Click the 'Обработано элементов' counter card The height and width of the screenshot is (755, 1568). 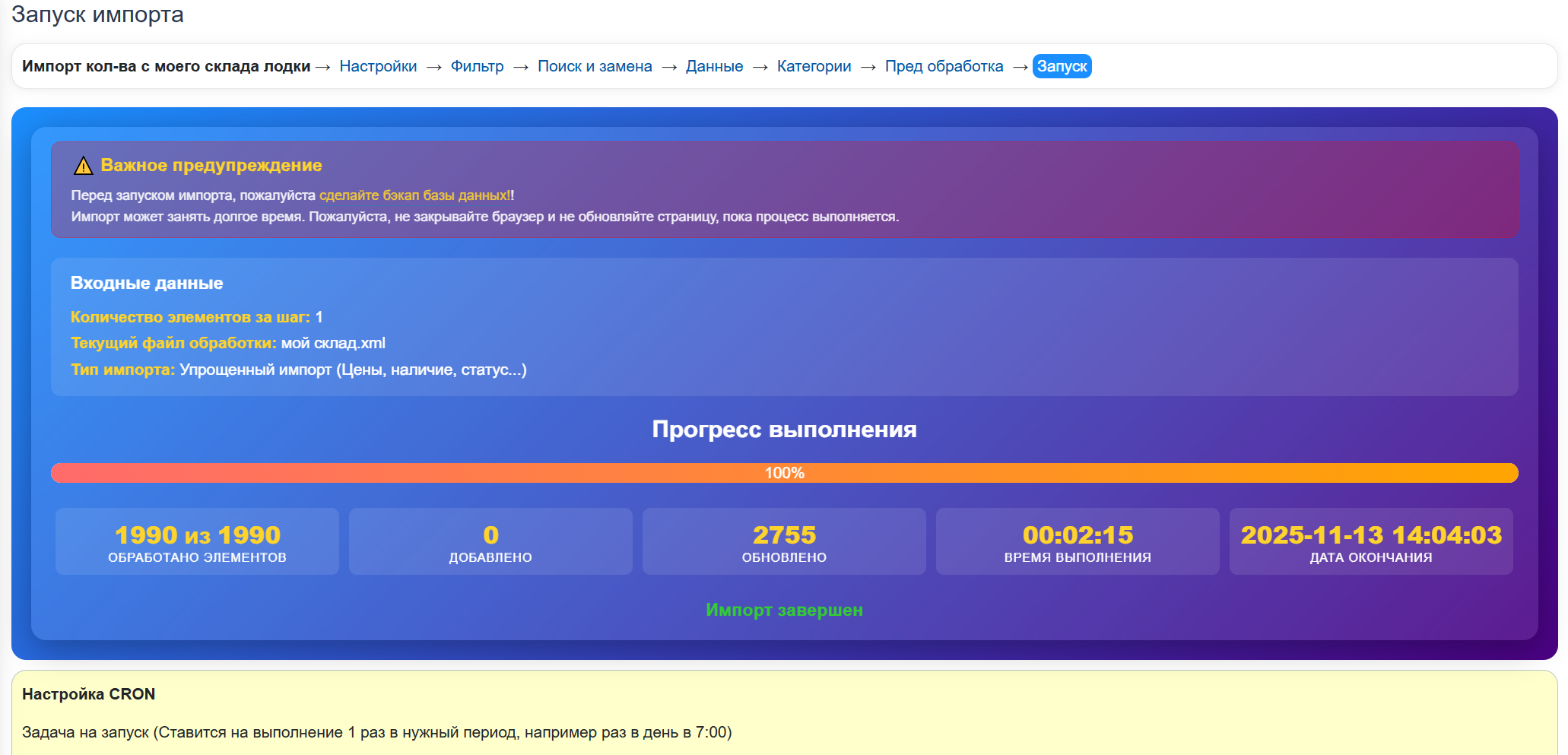coord(197,541)
